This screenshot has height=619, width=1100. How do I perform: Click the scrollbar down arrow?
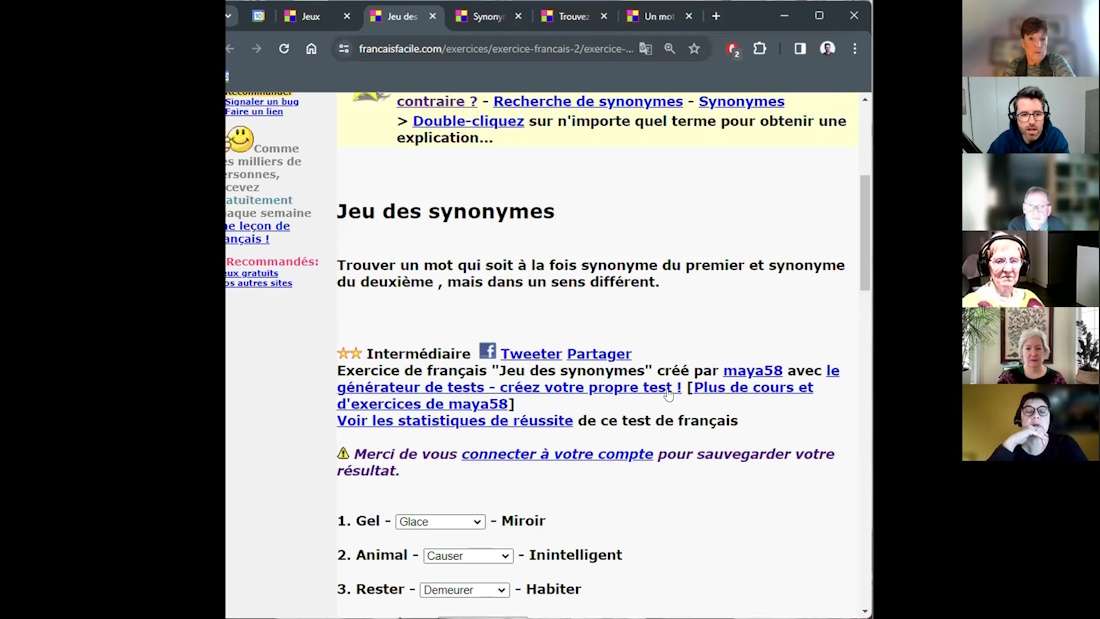865,612
